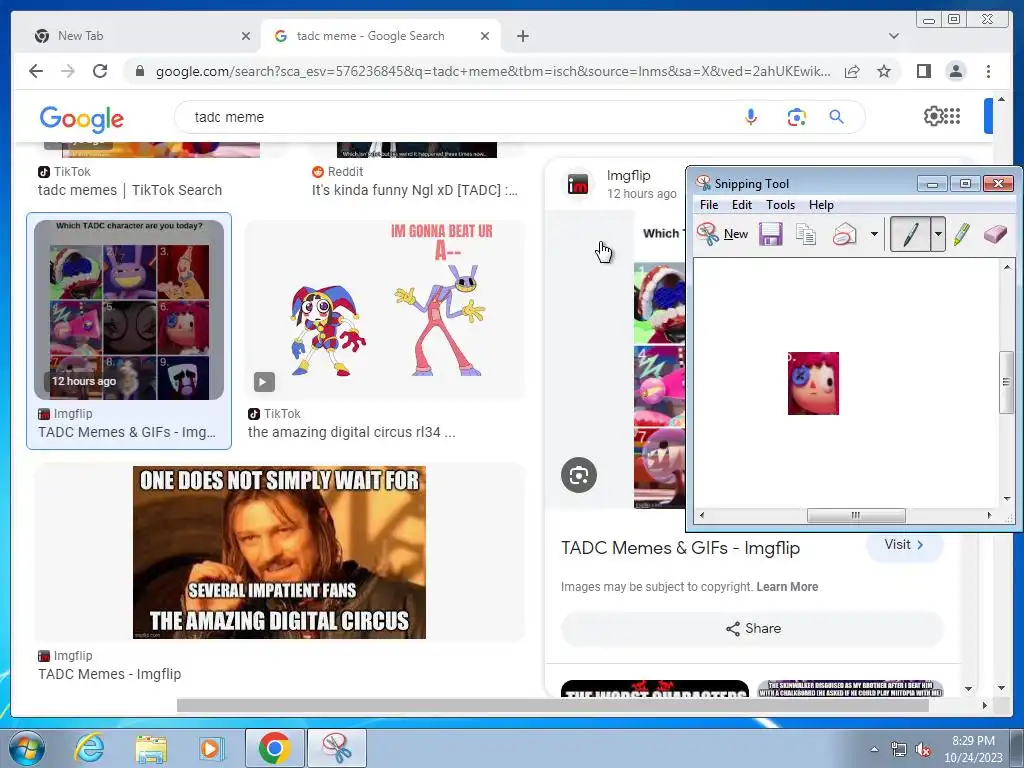Click the New snip scissors icon
This screenshot has width=1024, height=768.
click(x=707, y=234)
